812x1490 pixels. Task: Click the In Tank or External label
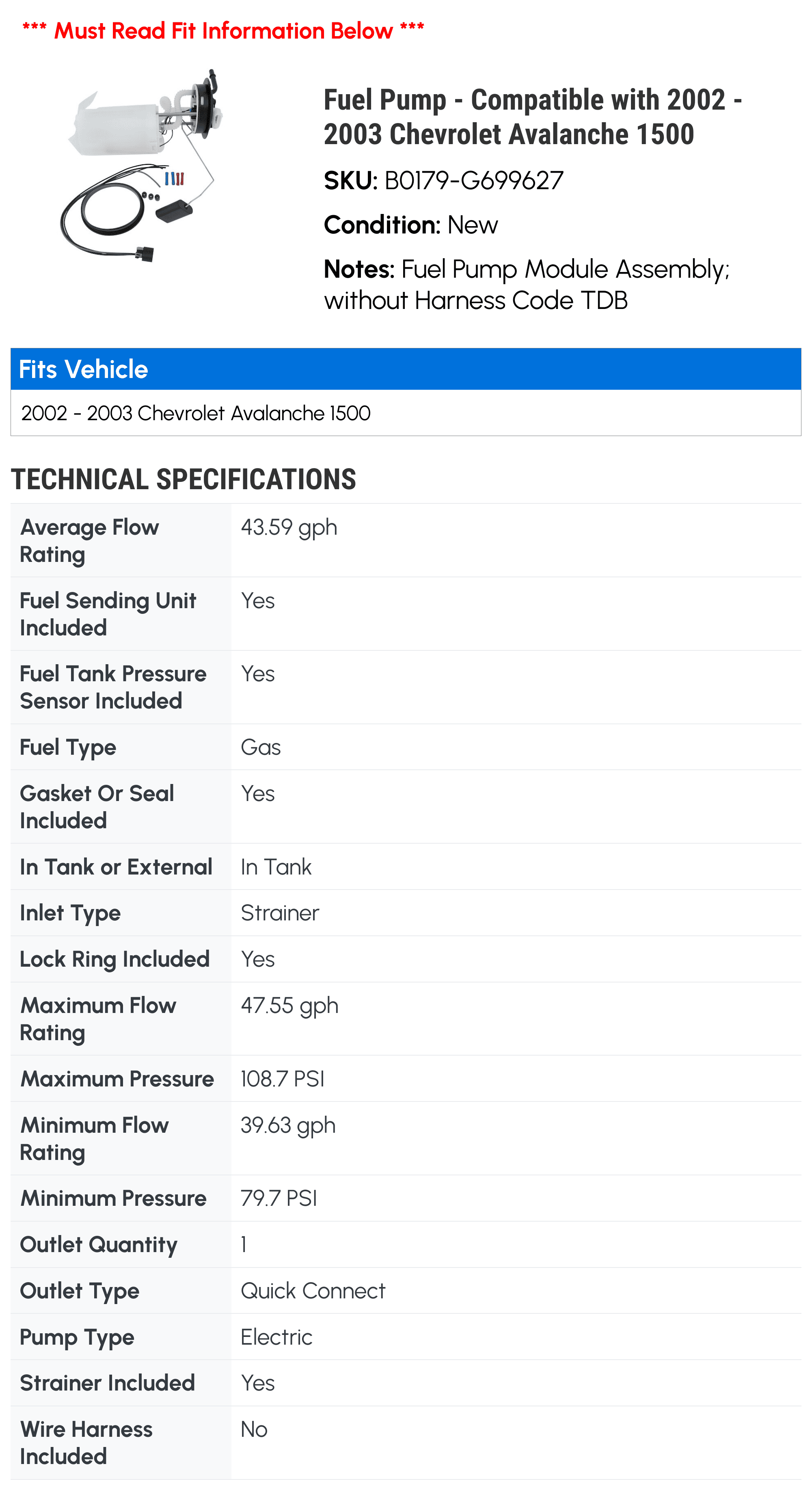(116, 866)
